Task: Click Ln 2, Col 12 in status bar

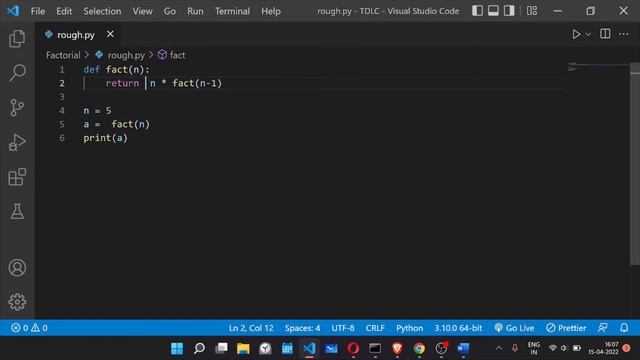Action: [251, 328]
